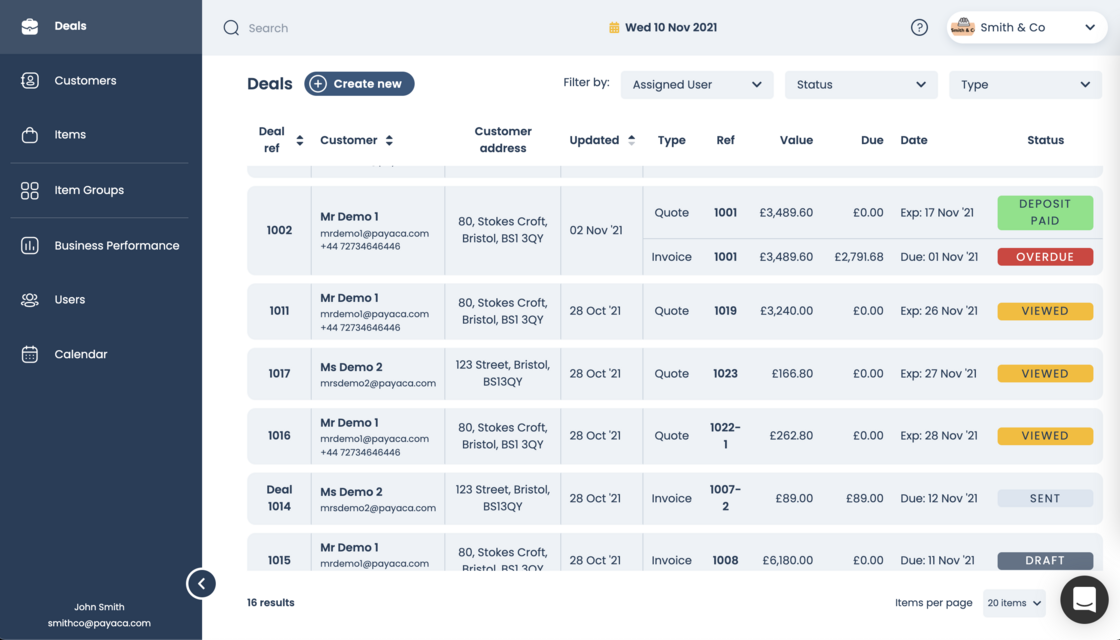Sort table by Deal ref column
The width and height of the screenshot is (1120, 640).
click(299, 140)
